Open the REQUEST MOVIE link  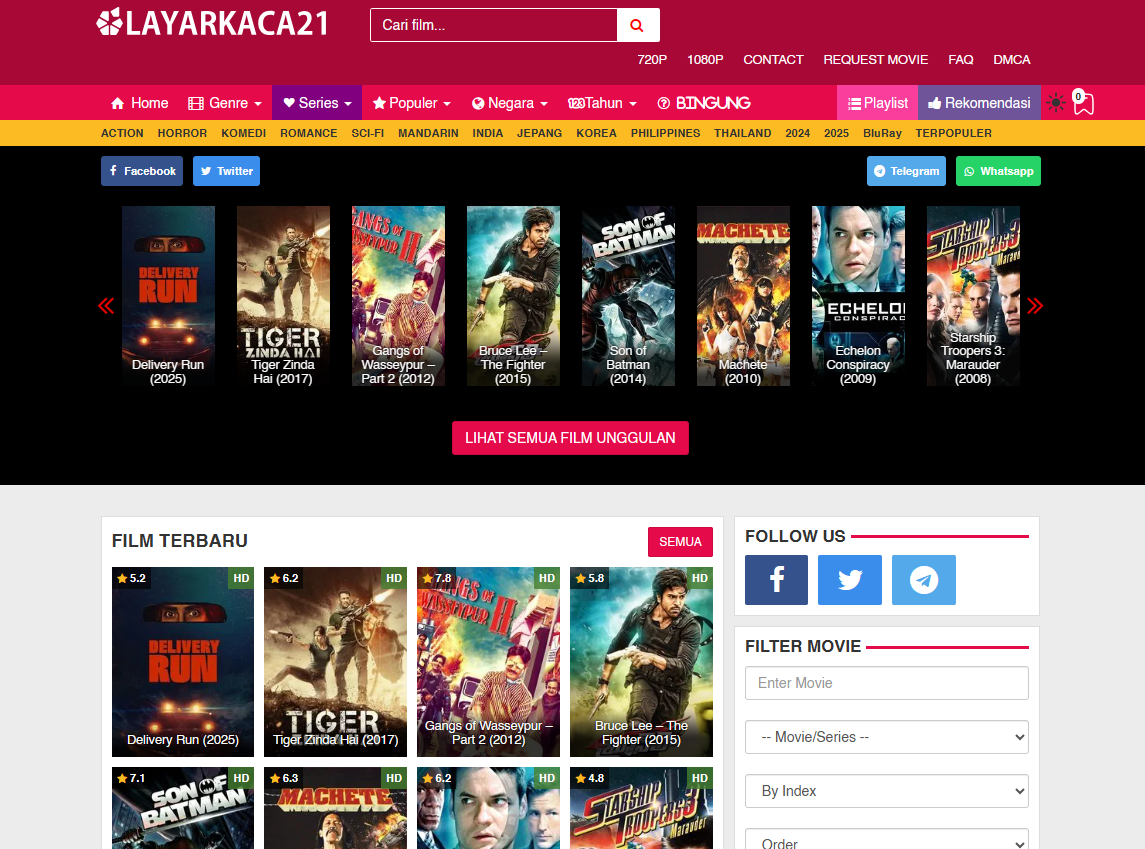(x=876, y=60)
